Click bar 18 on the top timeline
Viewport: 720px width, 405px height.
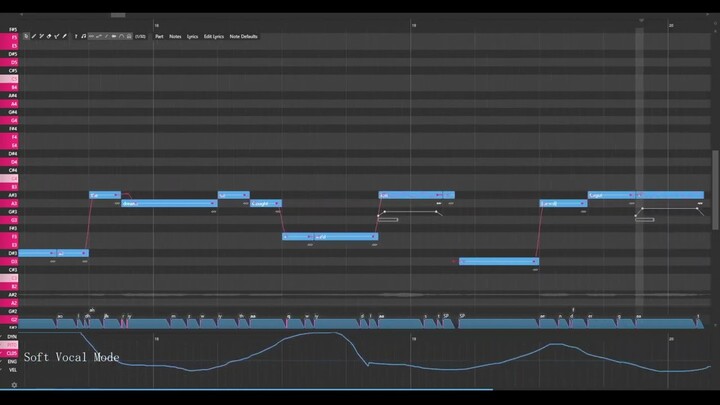(157, 26)
